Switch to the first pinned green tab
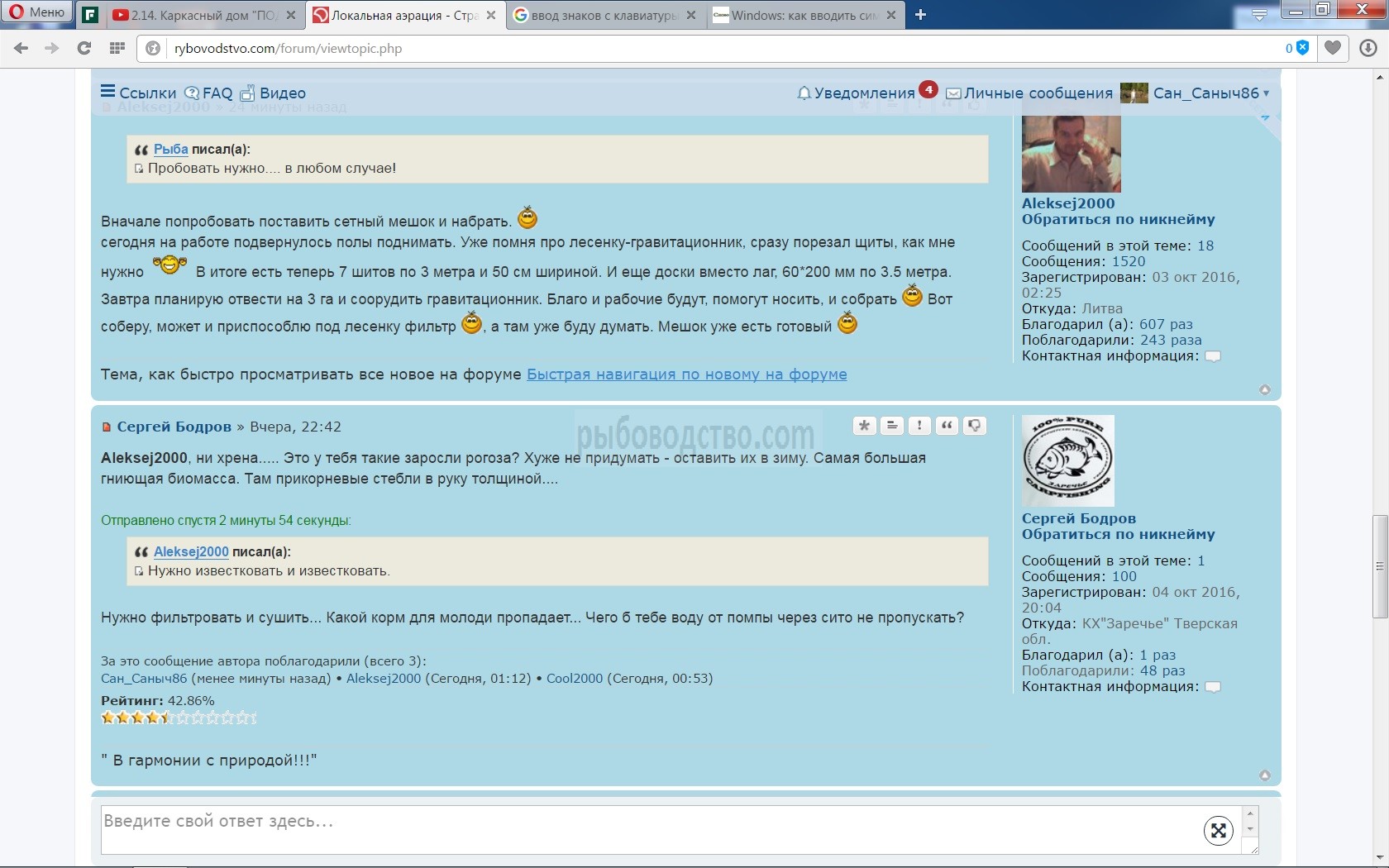1389x868 pixels. click(x=91, y=15)
